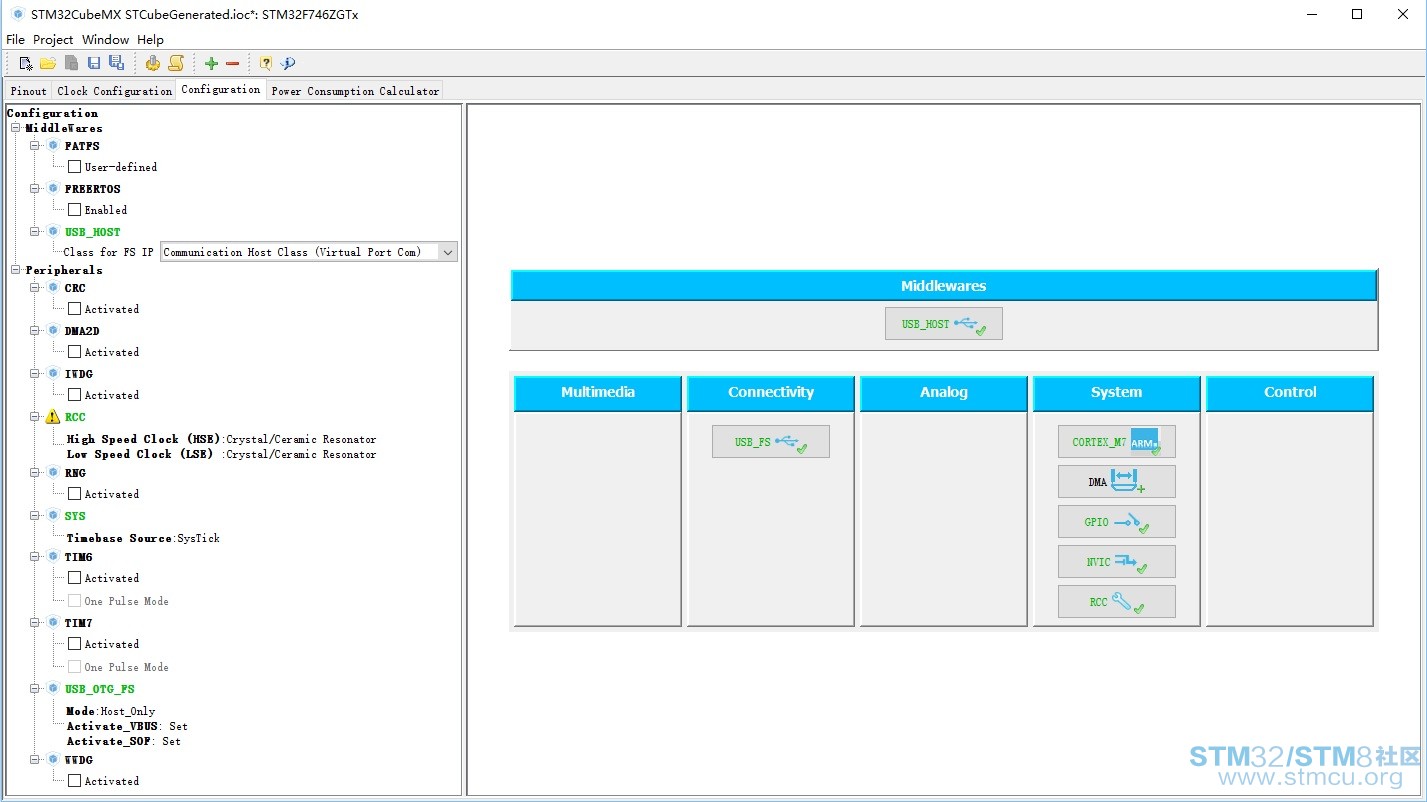Open the Help menu
1427x802 pixels.
pos(150,40)
